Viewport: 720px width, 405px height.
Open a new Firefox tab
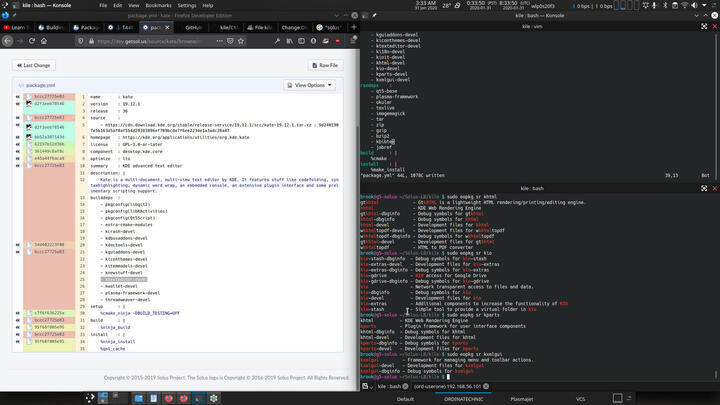(354, 27)
